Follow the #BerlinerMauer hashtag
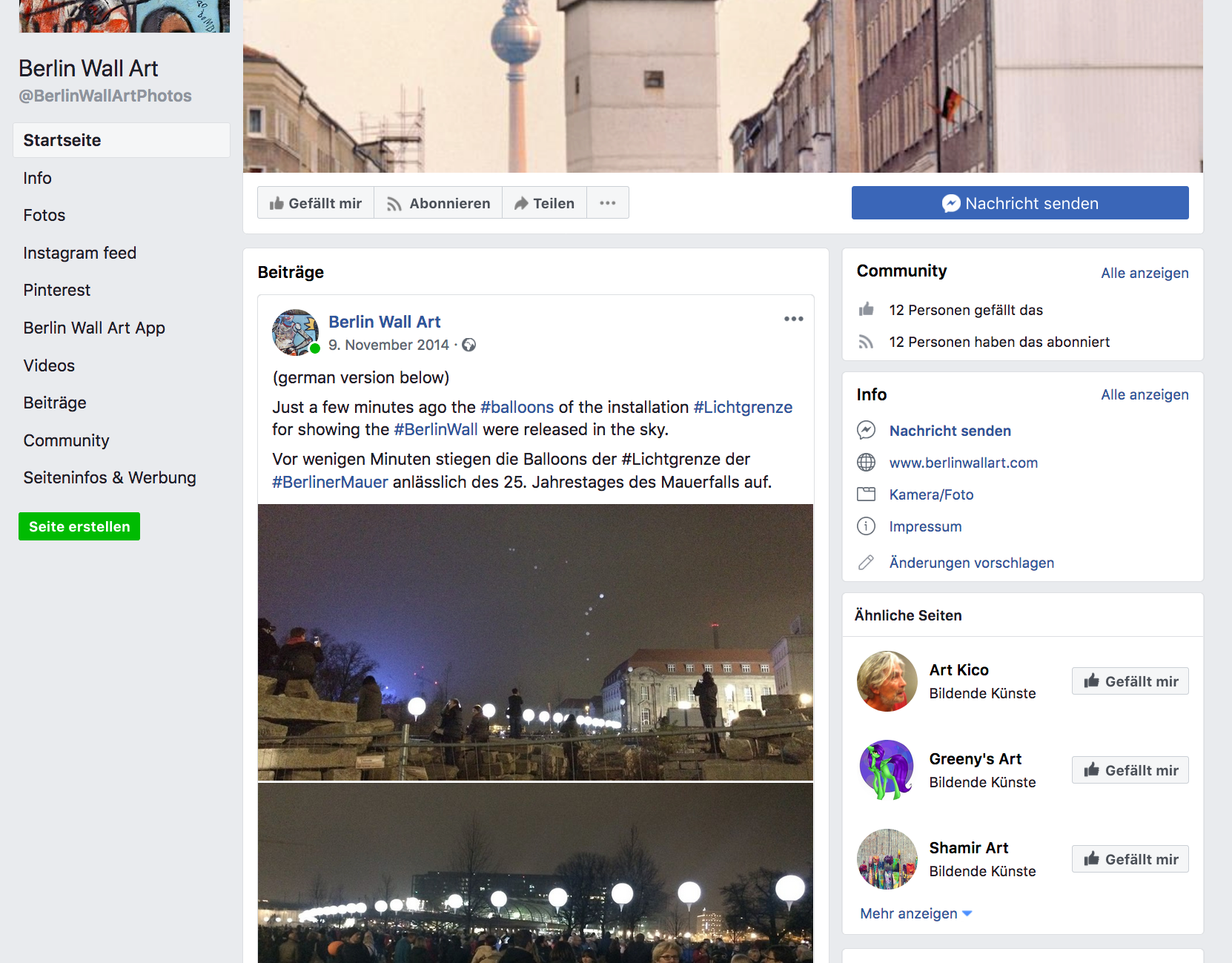The height and width of the screenshot is (963, 1232). [330, 482]
